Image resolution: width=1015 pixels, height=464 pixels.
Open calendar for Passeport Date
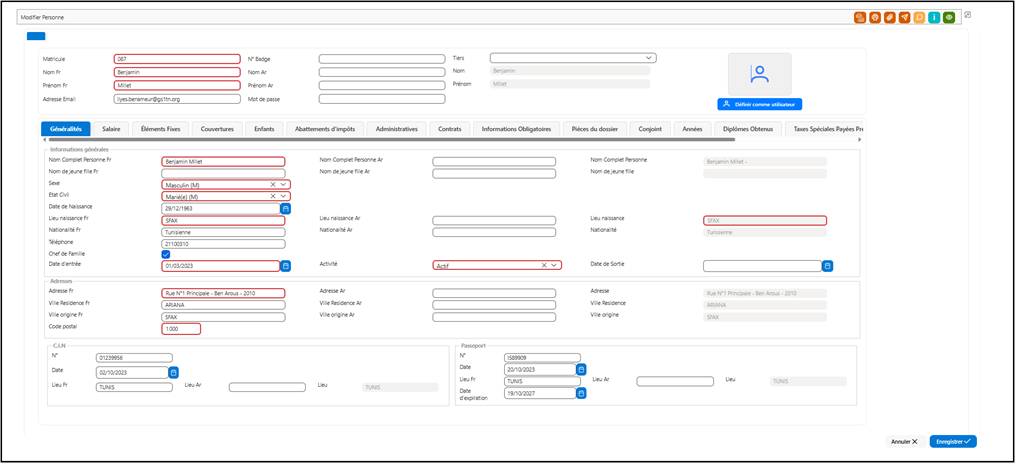[581, 369]
